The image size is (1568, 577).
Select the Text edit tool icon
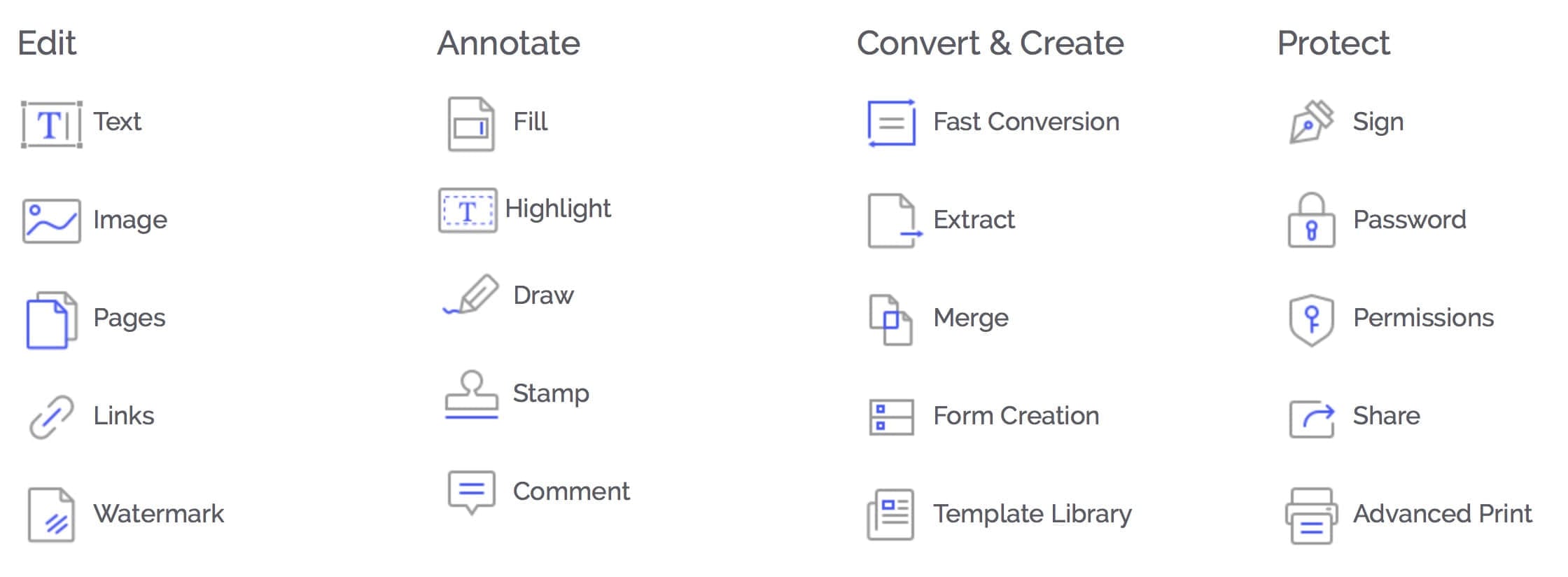52,125
